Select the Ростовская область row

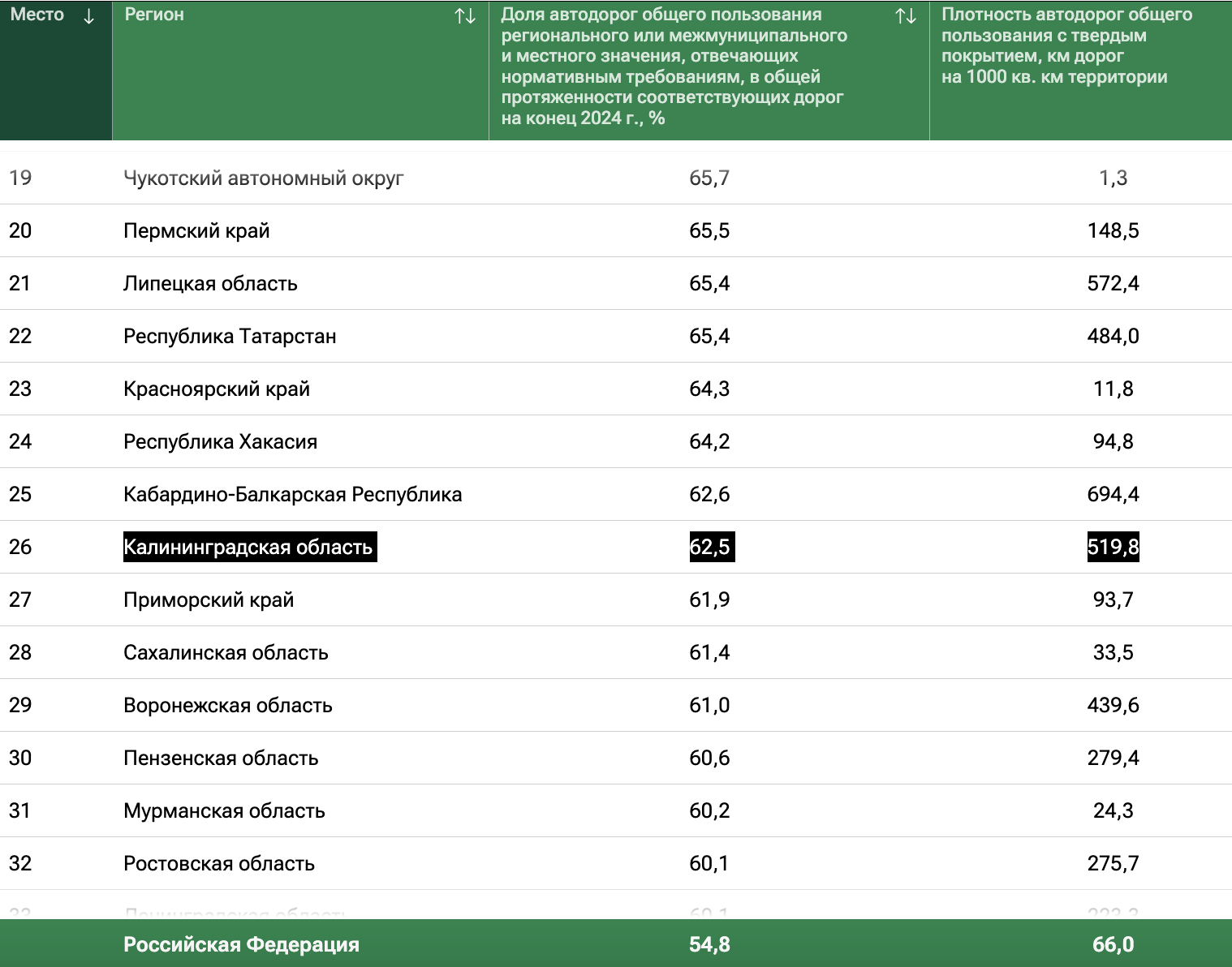click(x=616, y=863)
